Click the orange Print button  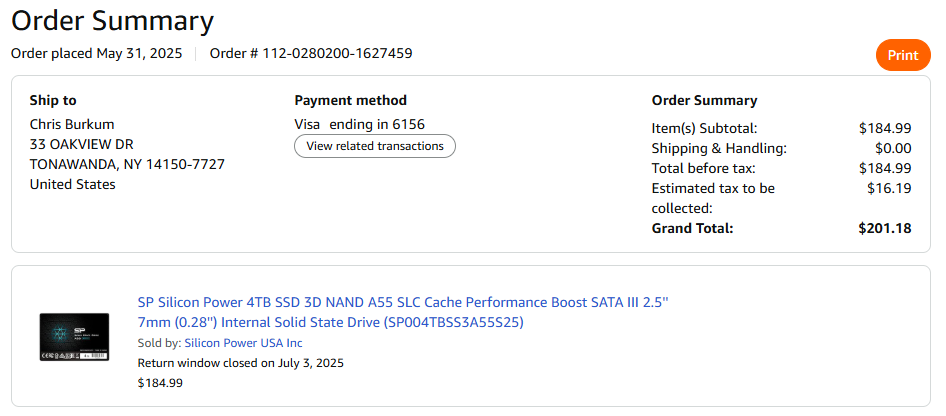[902, 55]
